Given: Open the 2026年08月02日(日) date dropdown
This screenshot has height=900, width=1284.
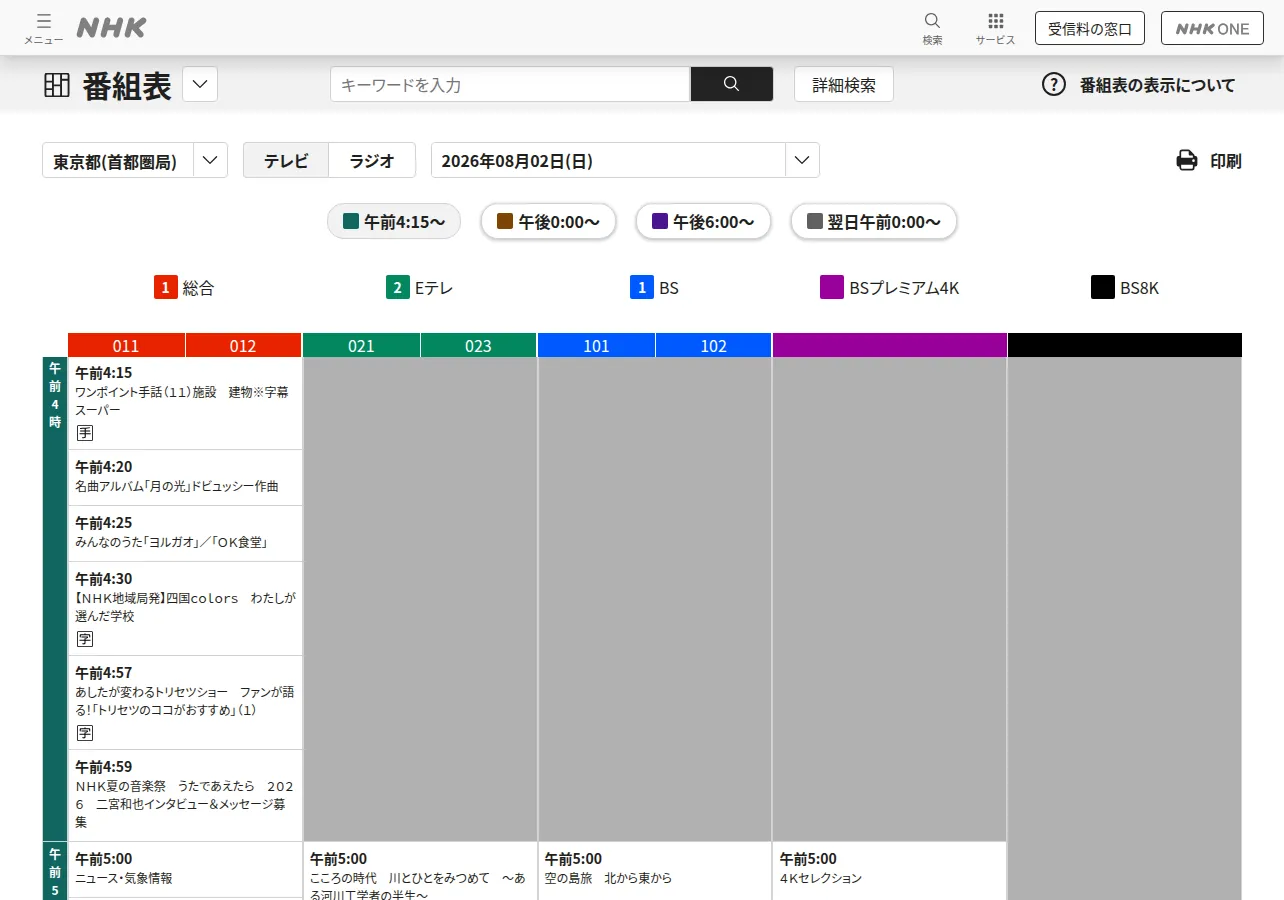Looking at the screenshot, I should [x=625, y=160].
